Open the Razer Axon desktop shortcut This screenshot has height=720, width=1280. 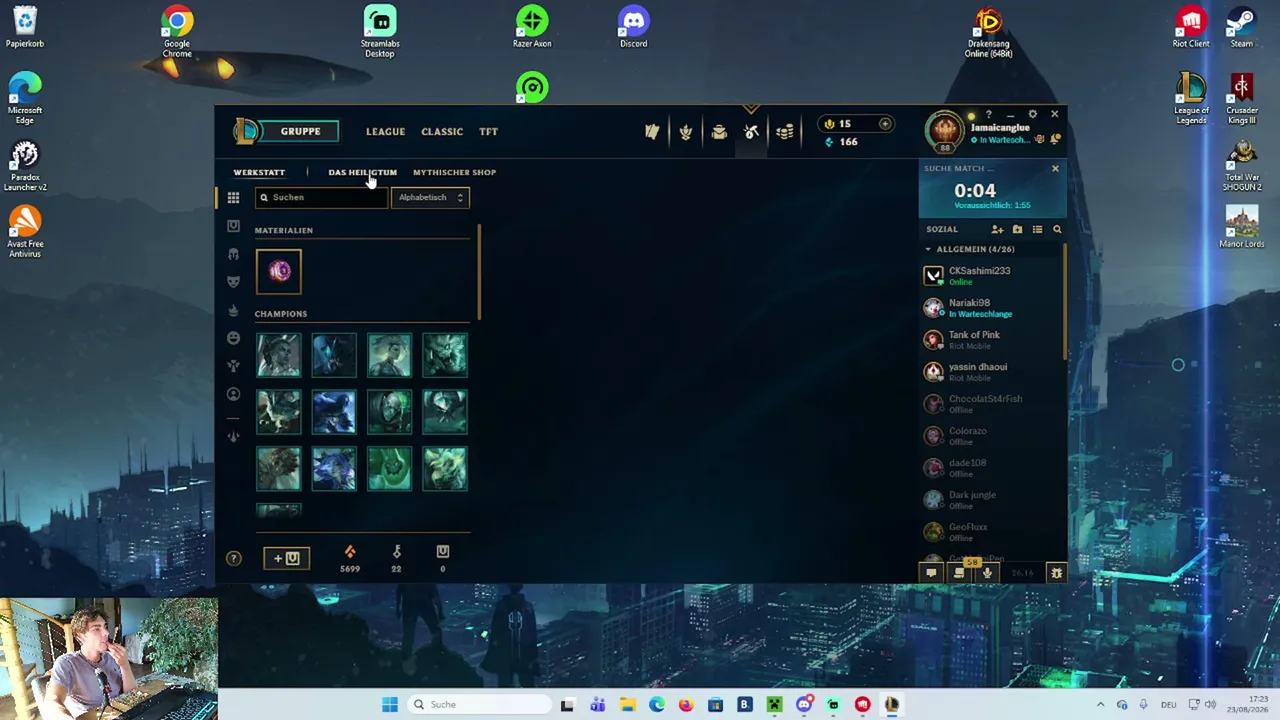click(x=532, y=28)
